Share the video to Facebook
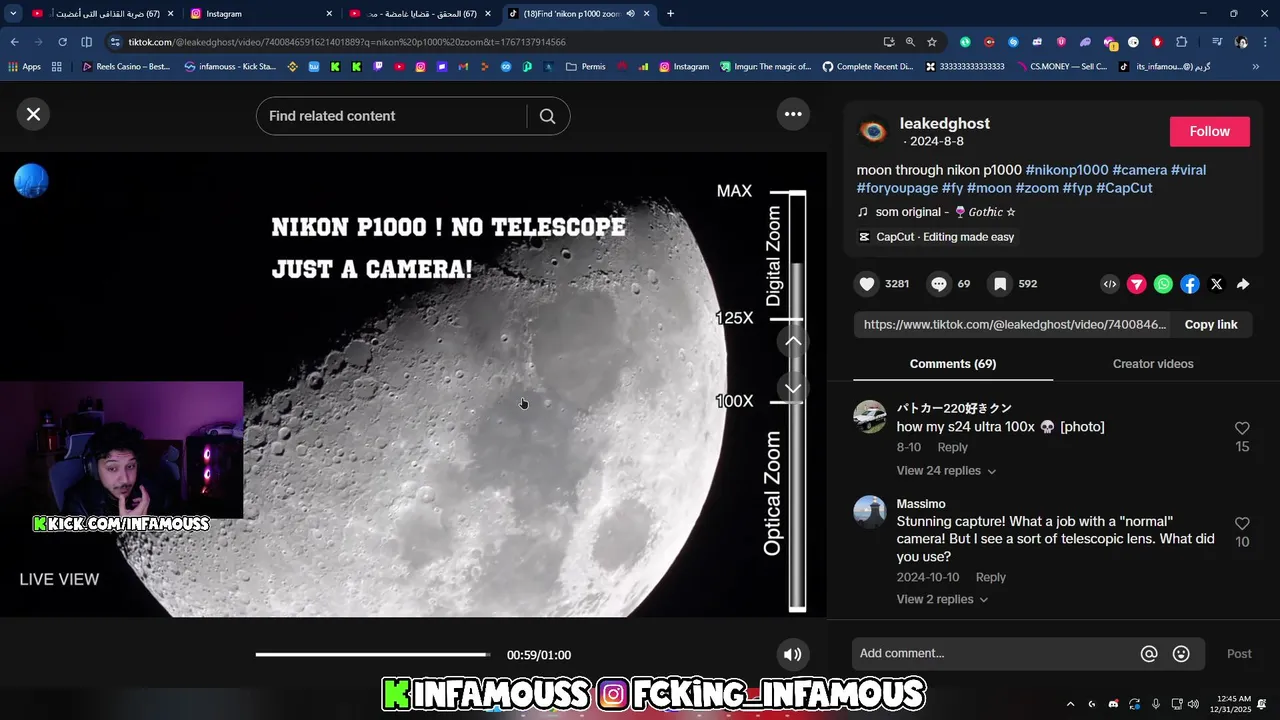This screenshot has width=1280, height=720. (x=1190, y=284)
